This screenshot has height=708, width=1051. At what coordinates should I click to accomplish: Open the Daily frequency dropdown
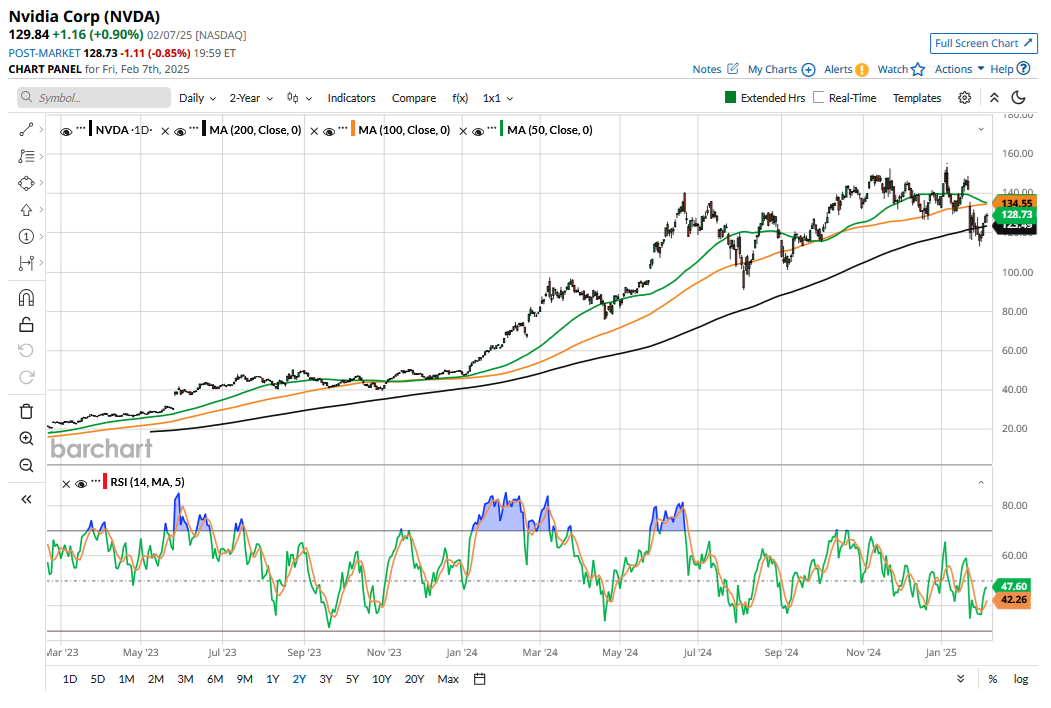click(196, 98)
